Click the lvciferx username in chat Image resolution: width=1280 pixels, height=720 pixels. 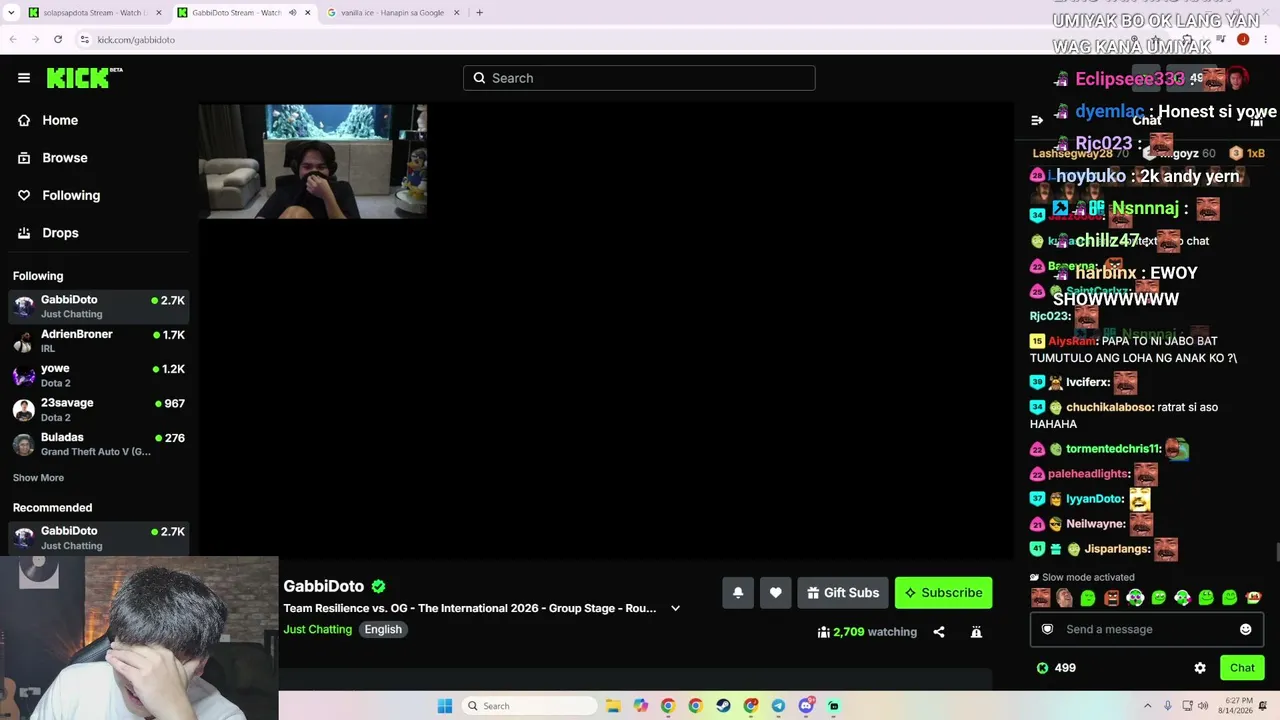1087,382
